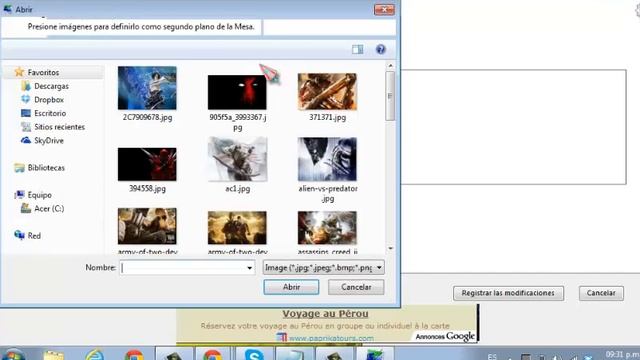Click the Favoritos star heading
Viewport: 640px width, 360px height.
click(43, 72)
